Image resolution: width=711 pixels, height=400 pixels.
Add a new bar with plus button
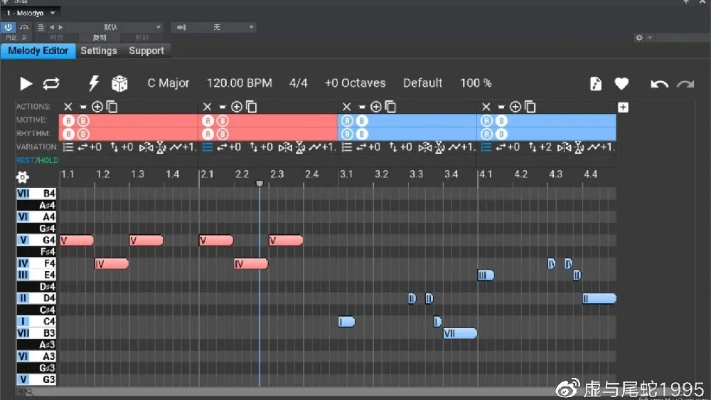coord(623,107)
